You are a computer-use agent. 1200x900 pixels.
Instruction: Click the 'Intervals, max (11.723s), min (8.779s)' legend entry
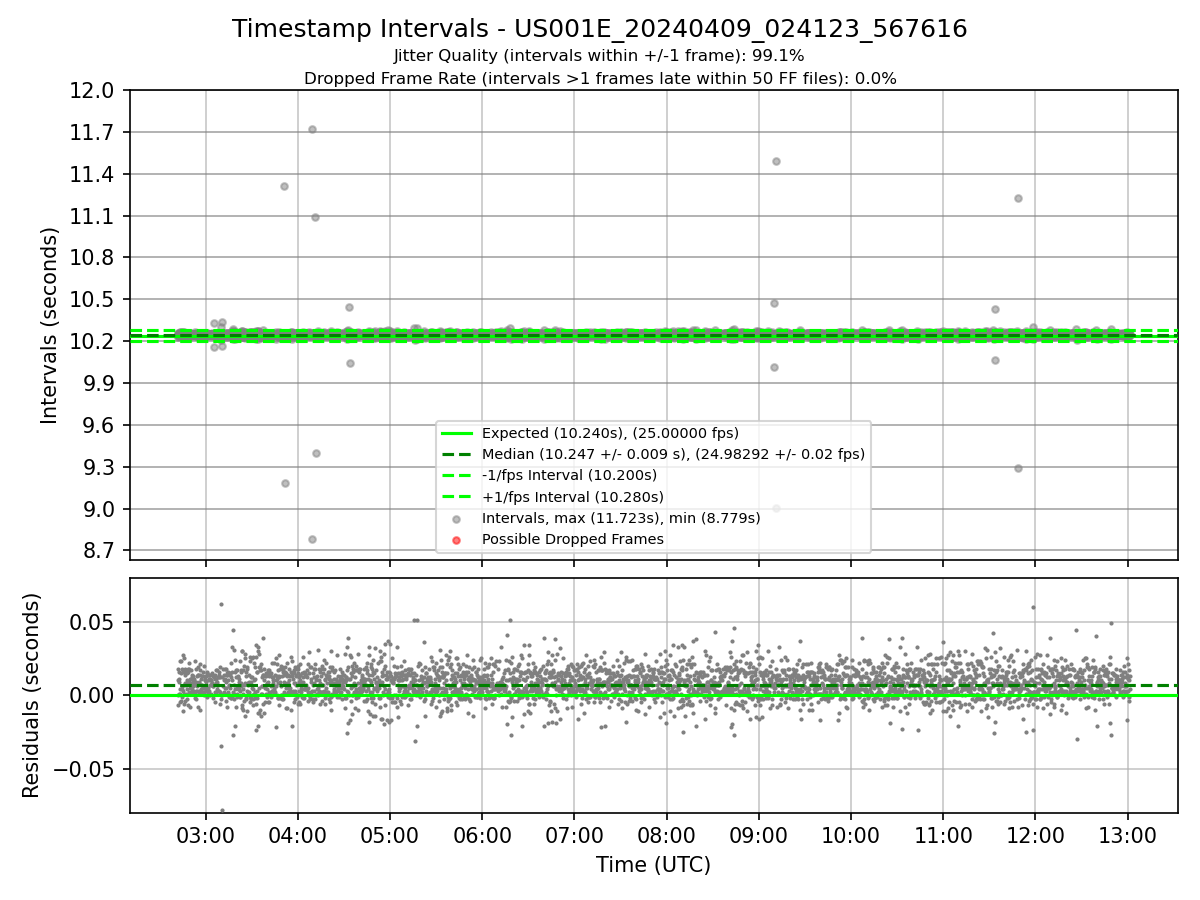[x=621, y=518]
